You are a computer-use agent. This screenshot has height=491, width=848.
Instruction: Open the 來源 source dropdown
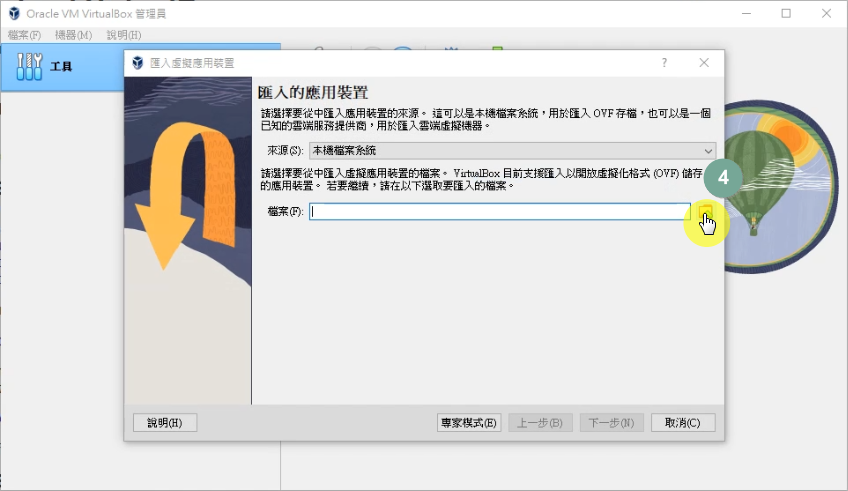click(x=513, y=150)
